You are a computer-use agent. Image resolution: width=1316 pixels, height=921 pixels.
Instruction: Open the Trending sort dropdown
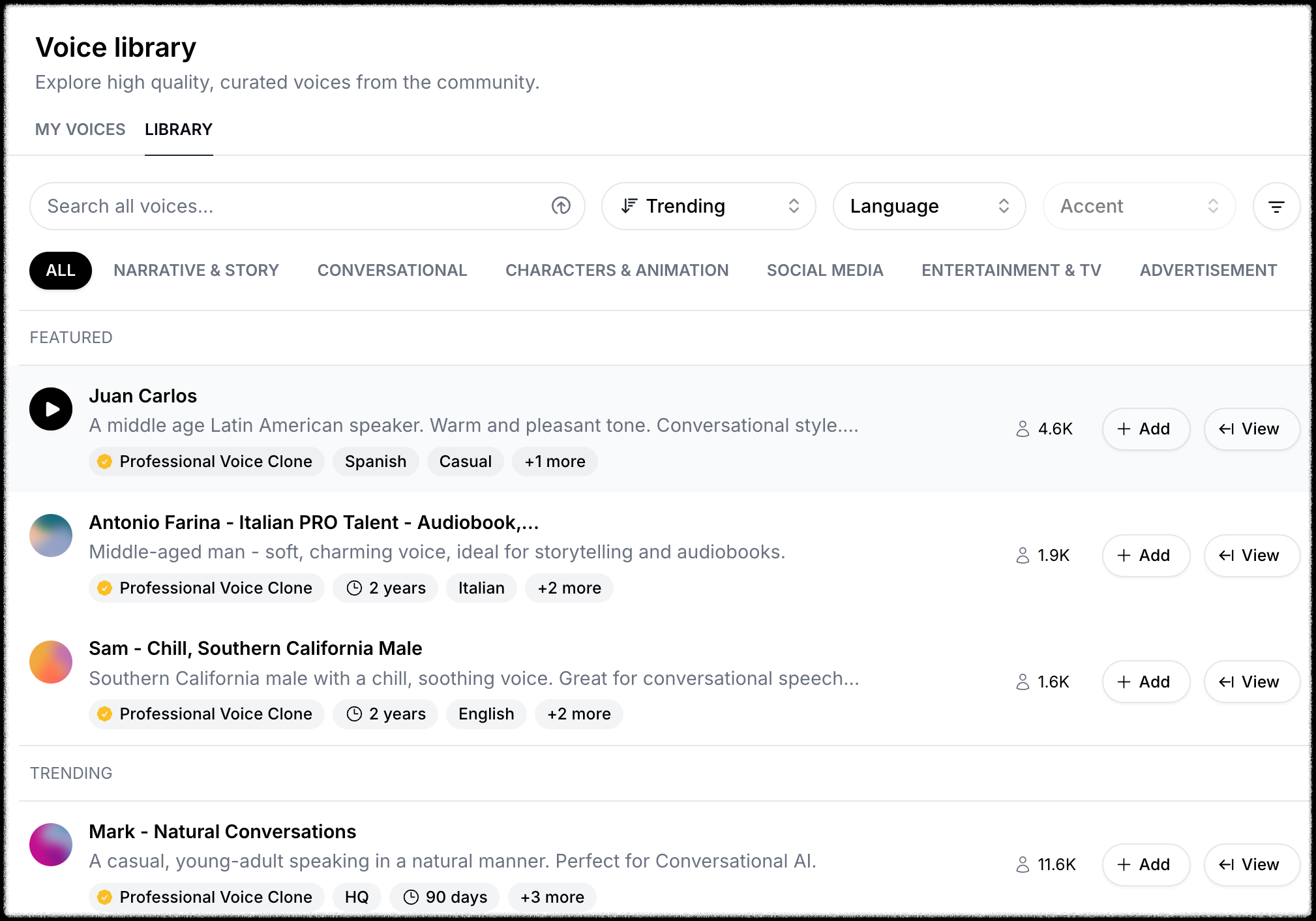click(708, 206)
